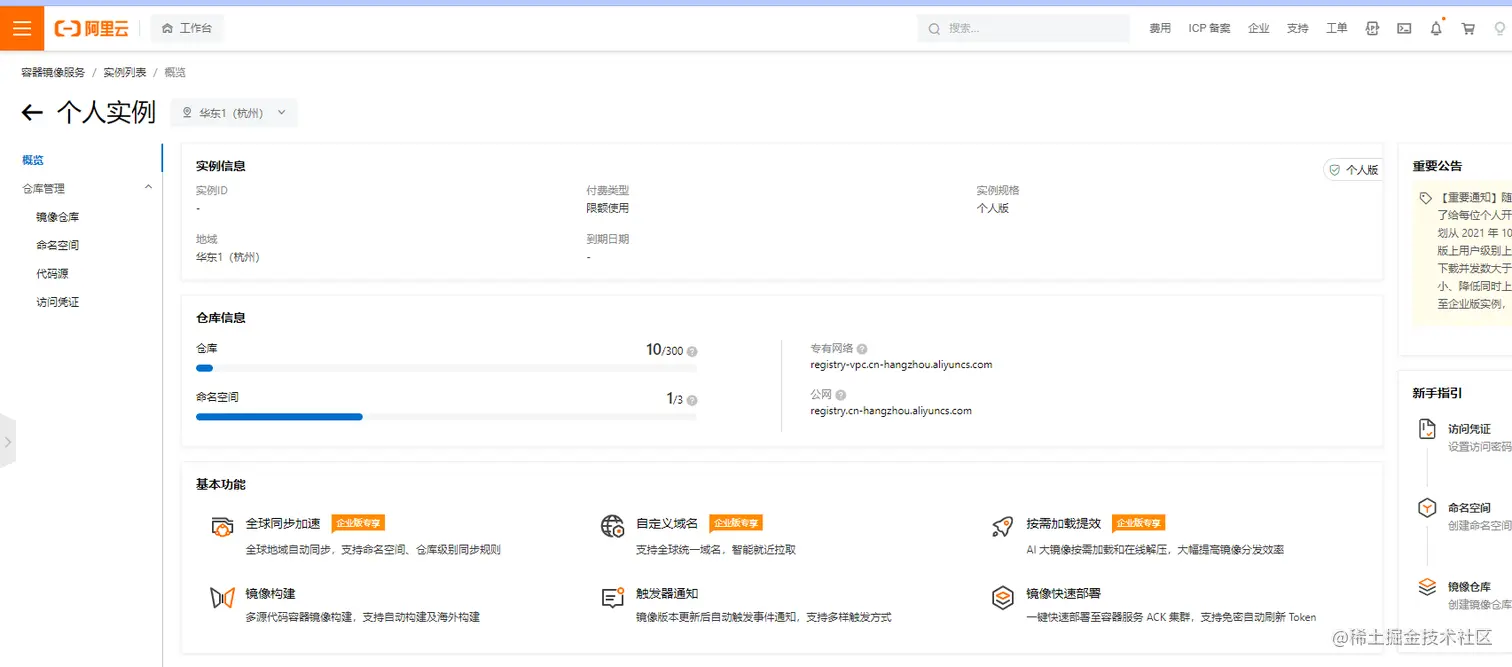Open 命名空间 in the sidebar
This screenshot has height=667, width=1512.
58,245
